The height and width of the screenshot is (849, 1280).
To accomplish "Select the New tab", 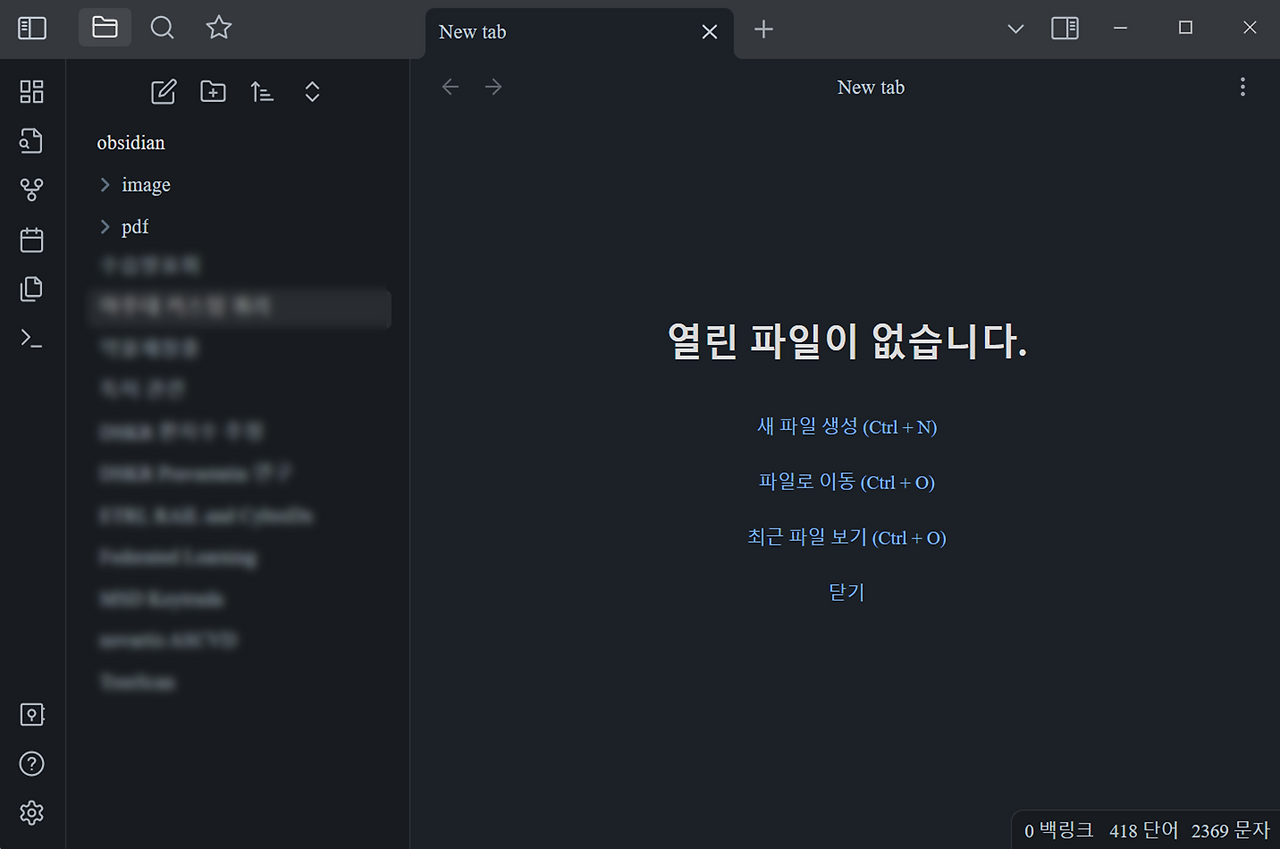I will click(471, 31).
